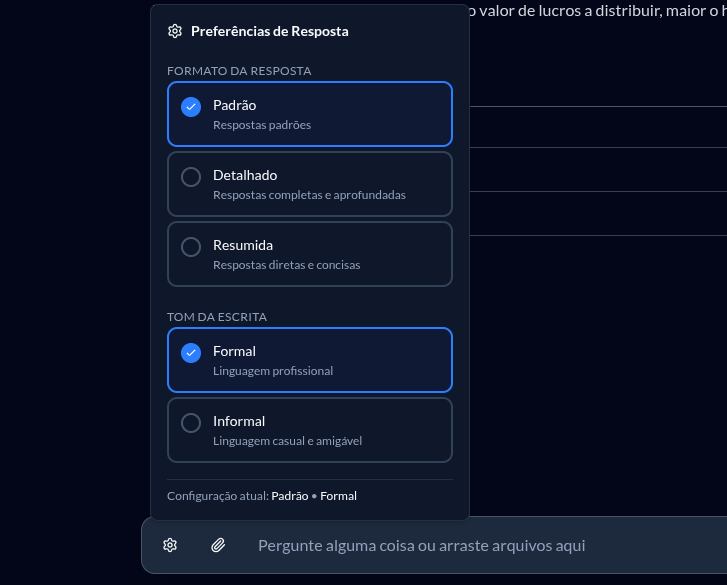727x585 pixels.
Task: Click 'Respostas diretas e concisas' description
Action: pos(286,265)
